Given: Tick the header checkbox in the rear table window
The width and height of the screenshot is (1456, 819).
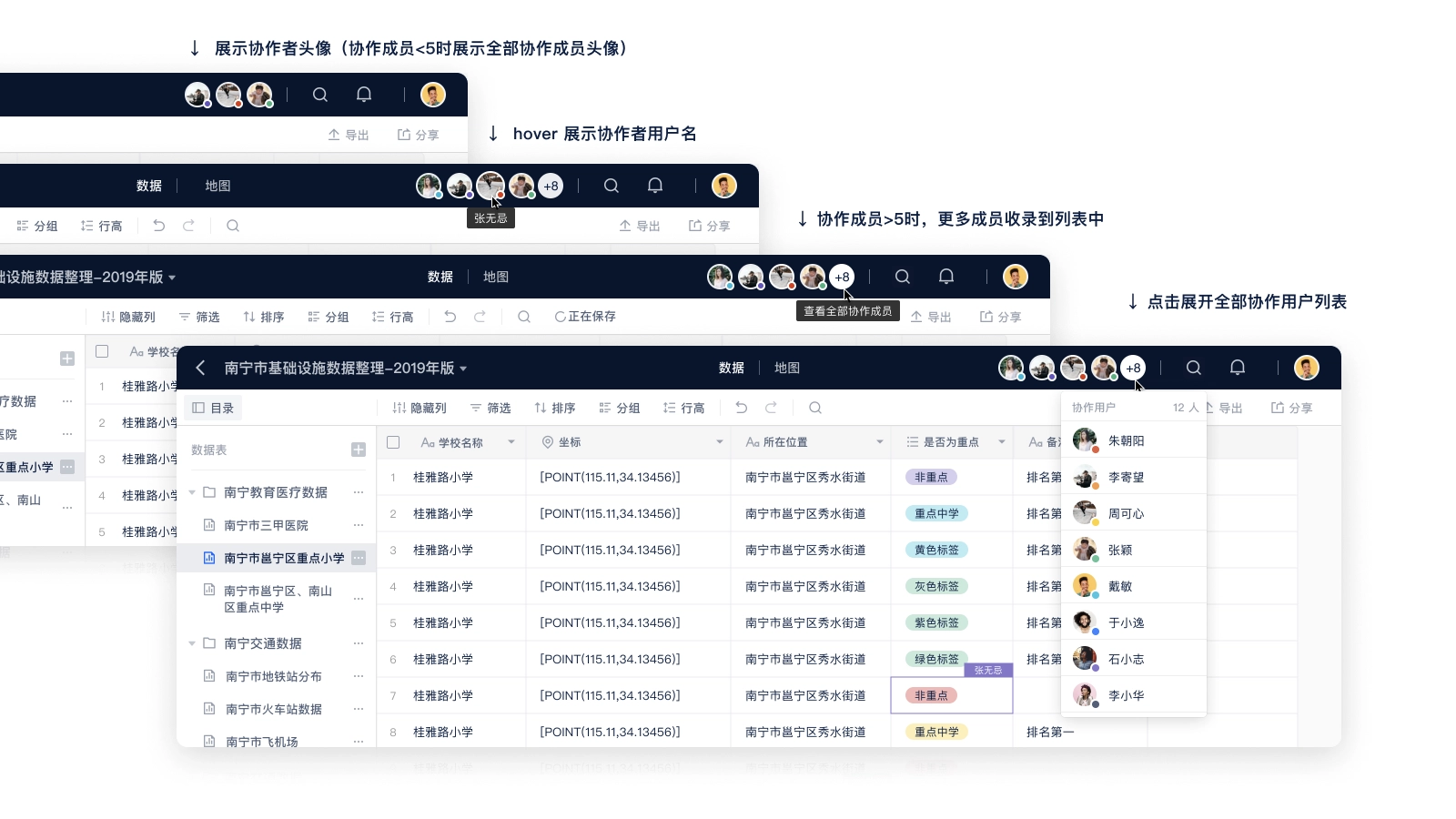Looking at the screenshot, I should [x=102, y=351].
